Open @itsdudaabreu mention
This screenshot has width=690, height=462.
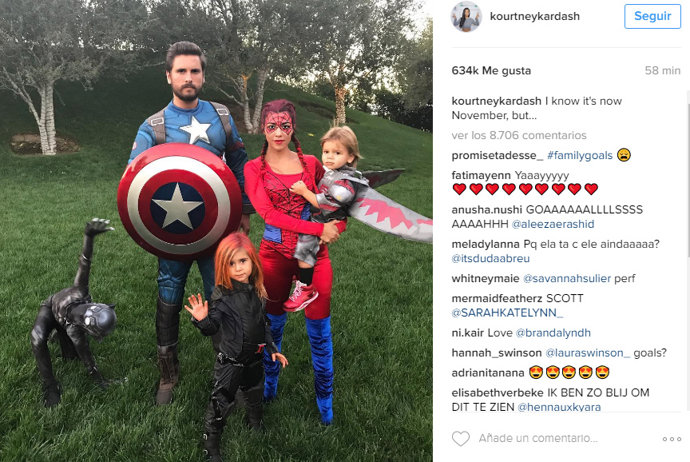(x=490, y=258)
